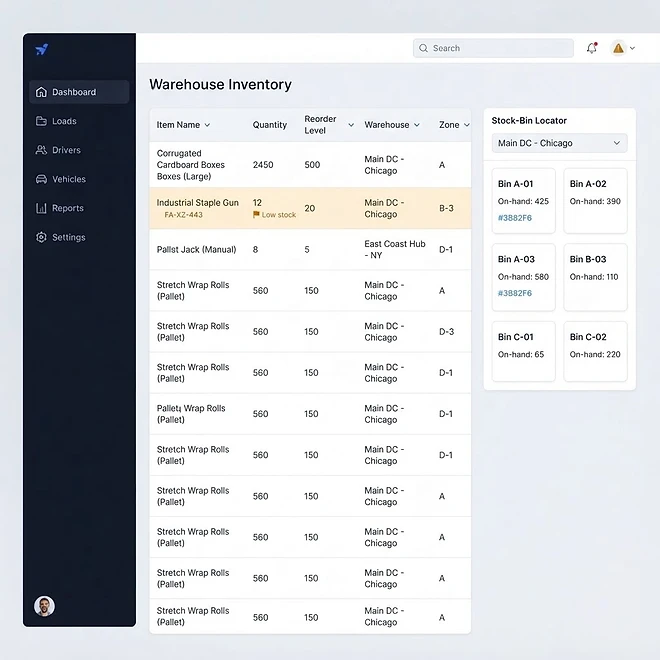
Task: Focus the Search input field
Action: [x=493, y=48]
